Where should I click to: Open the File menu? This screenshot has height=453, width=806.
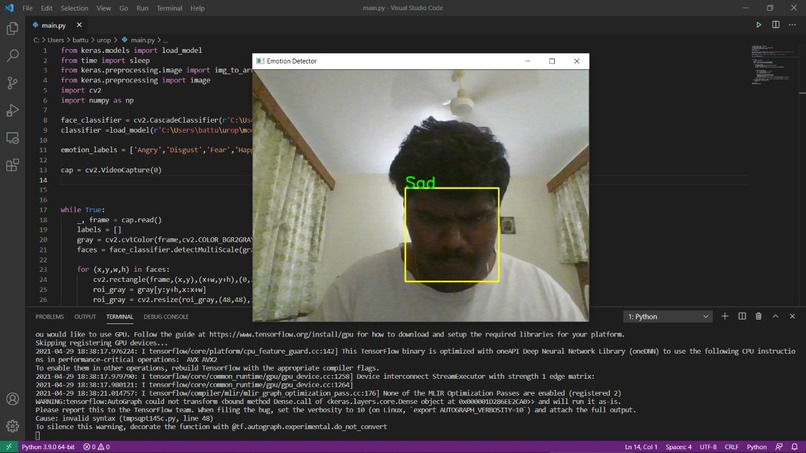[27, 8]
